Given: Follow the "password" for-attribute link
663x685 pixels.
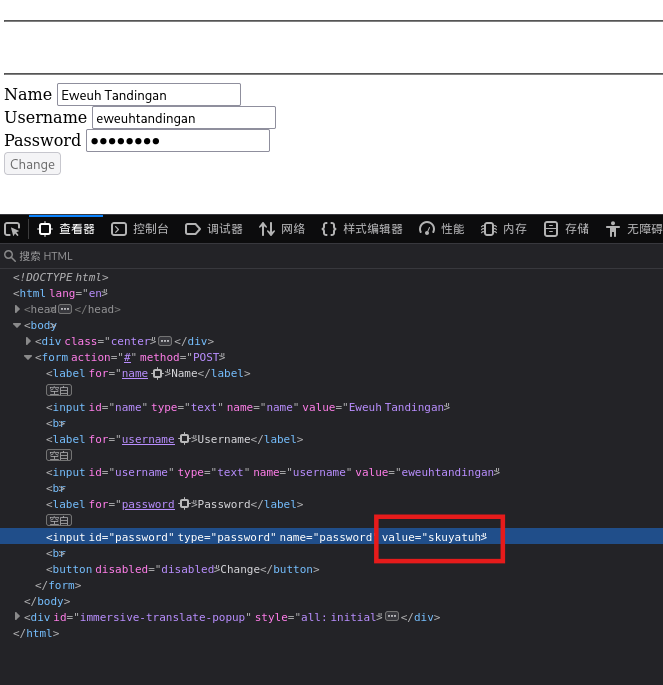Looking at the screenshot, I should point(148,504).
